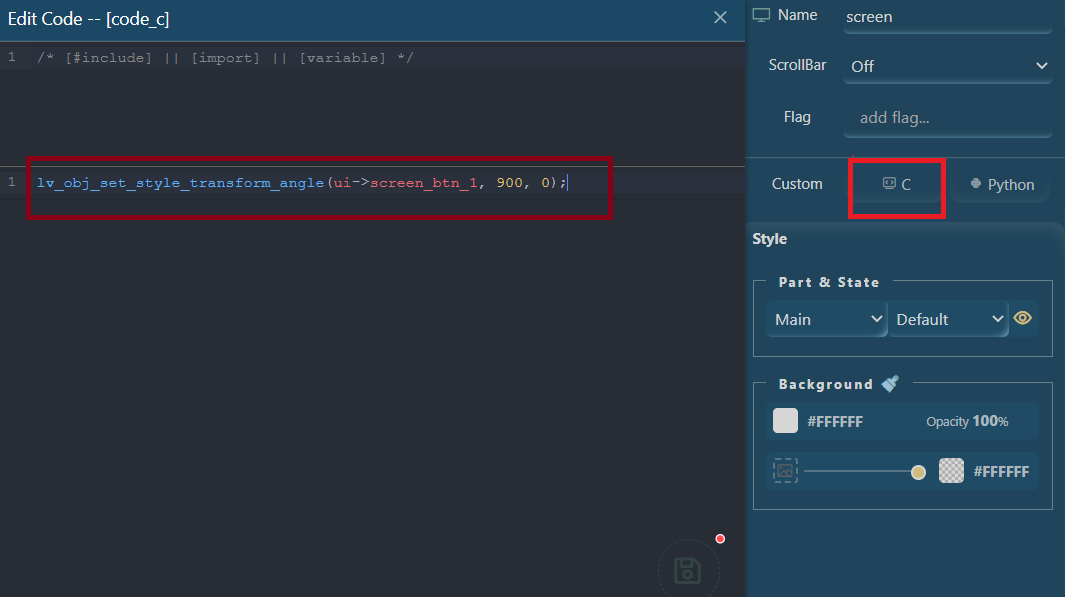Viewport: 1066px width, 597px height.
Task: Expand the Default state dropdown
Action: click(x=949, y=319)
